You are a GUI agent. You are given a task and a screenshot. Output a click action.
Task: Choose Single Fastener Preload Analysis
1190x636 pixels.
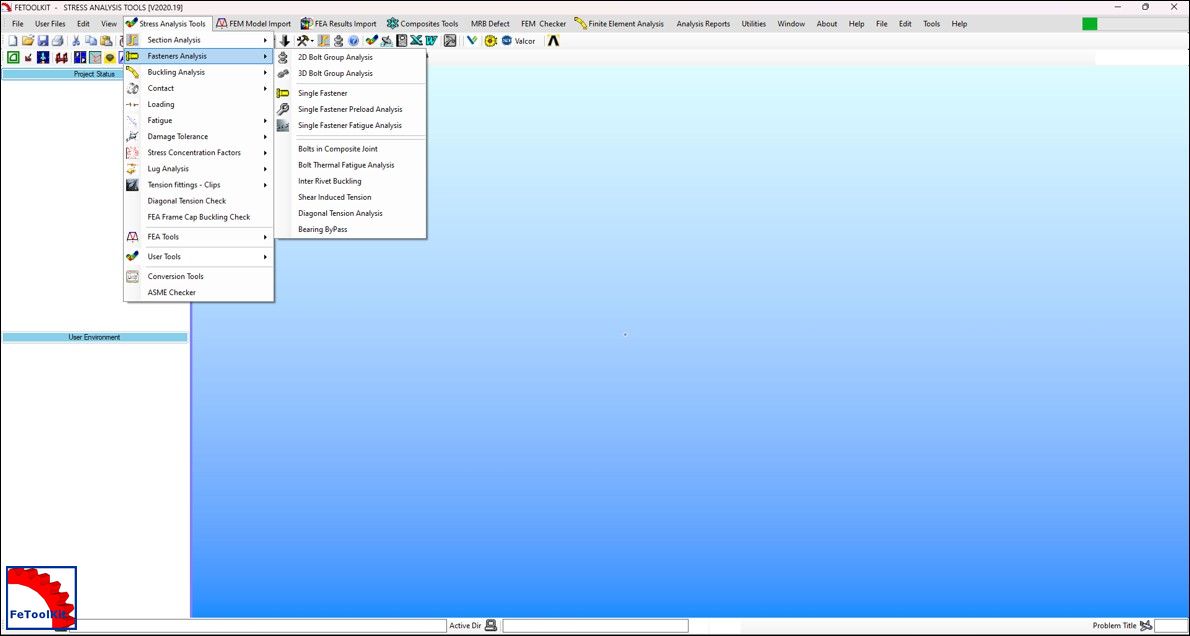point(351,109)
